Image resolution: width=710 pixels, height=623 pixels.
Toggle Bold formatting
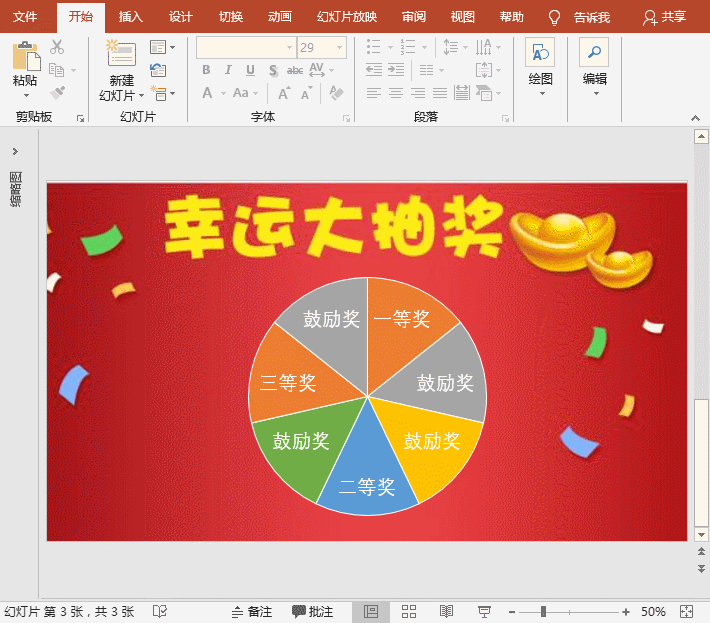click(206, 70)
